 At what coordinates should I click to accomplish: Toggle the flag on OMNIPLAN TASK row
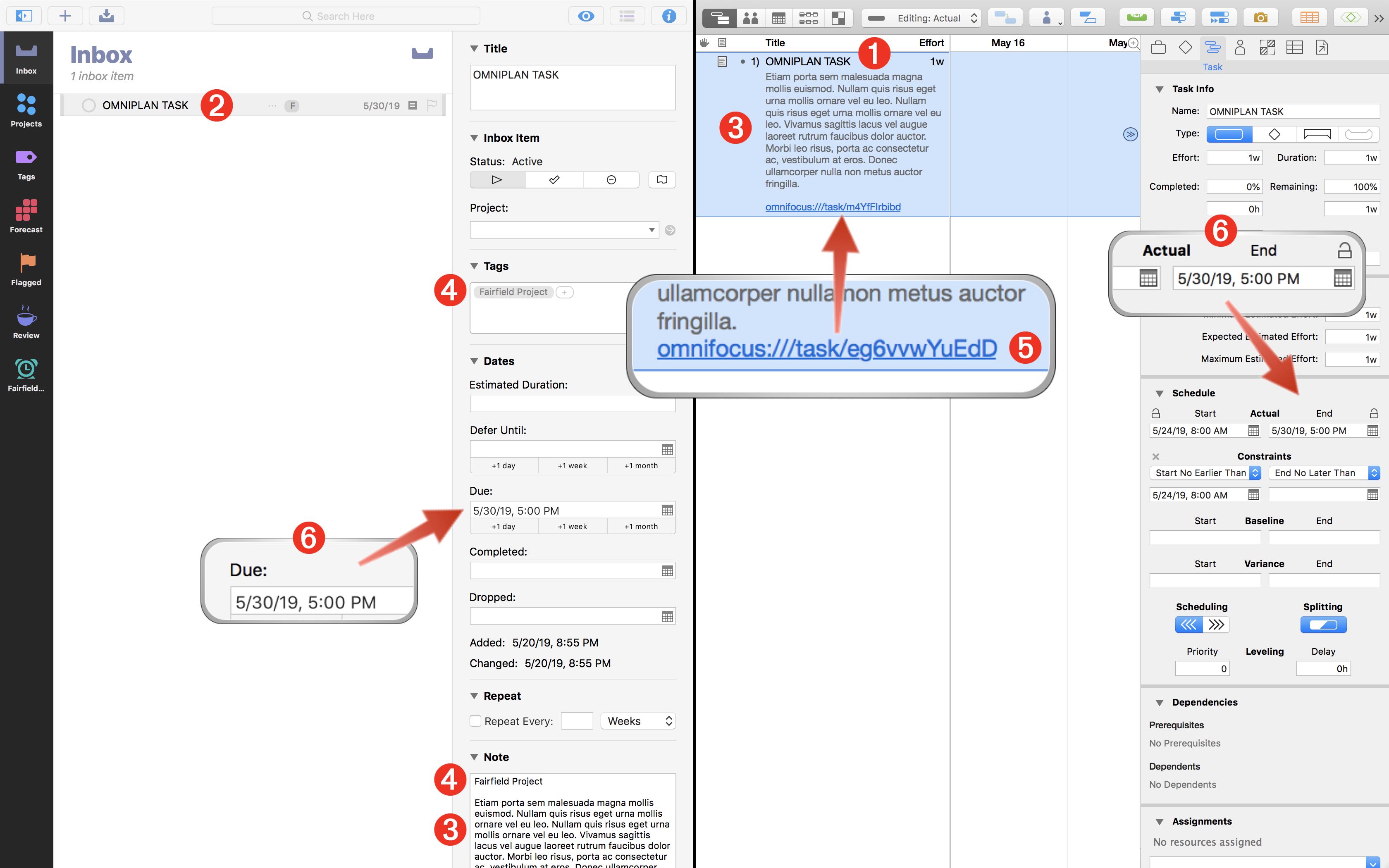click(432, 106)
